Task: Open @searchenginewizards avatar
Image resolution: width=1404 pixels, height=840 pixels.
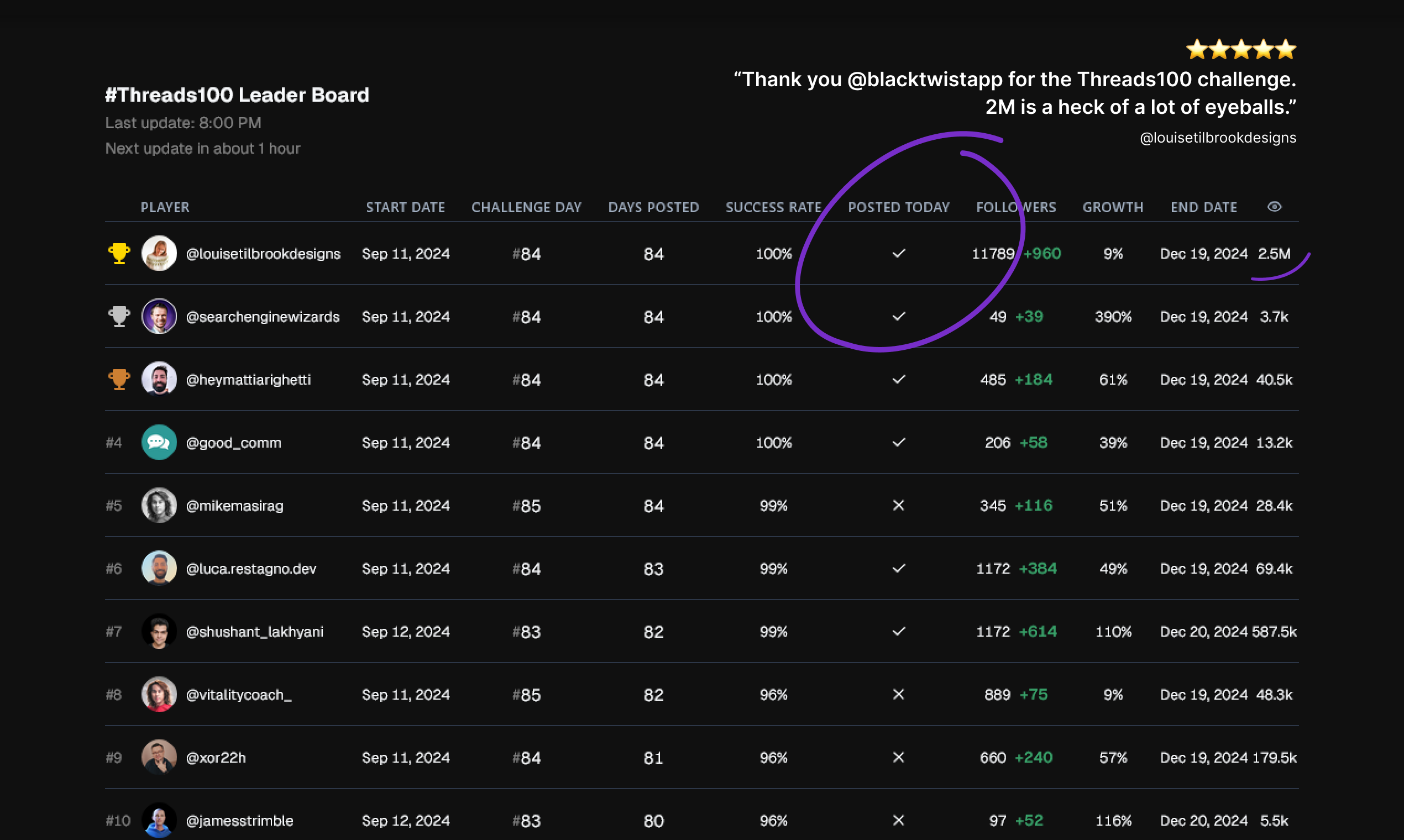Action: [x=159, y=317]
